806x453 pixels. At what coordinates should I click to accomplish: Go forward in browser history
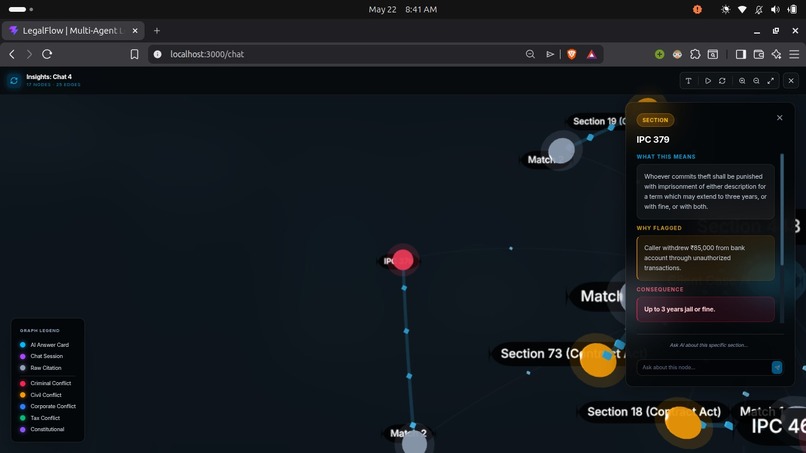[29, 54]
